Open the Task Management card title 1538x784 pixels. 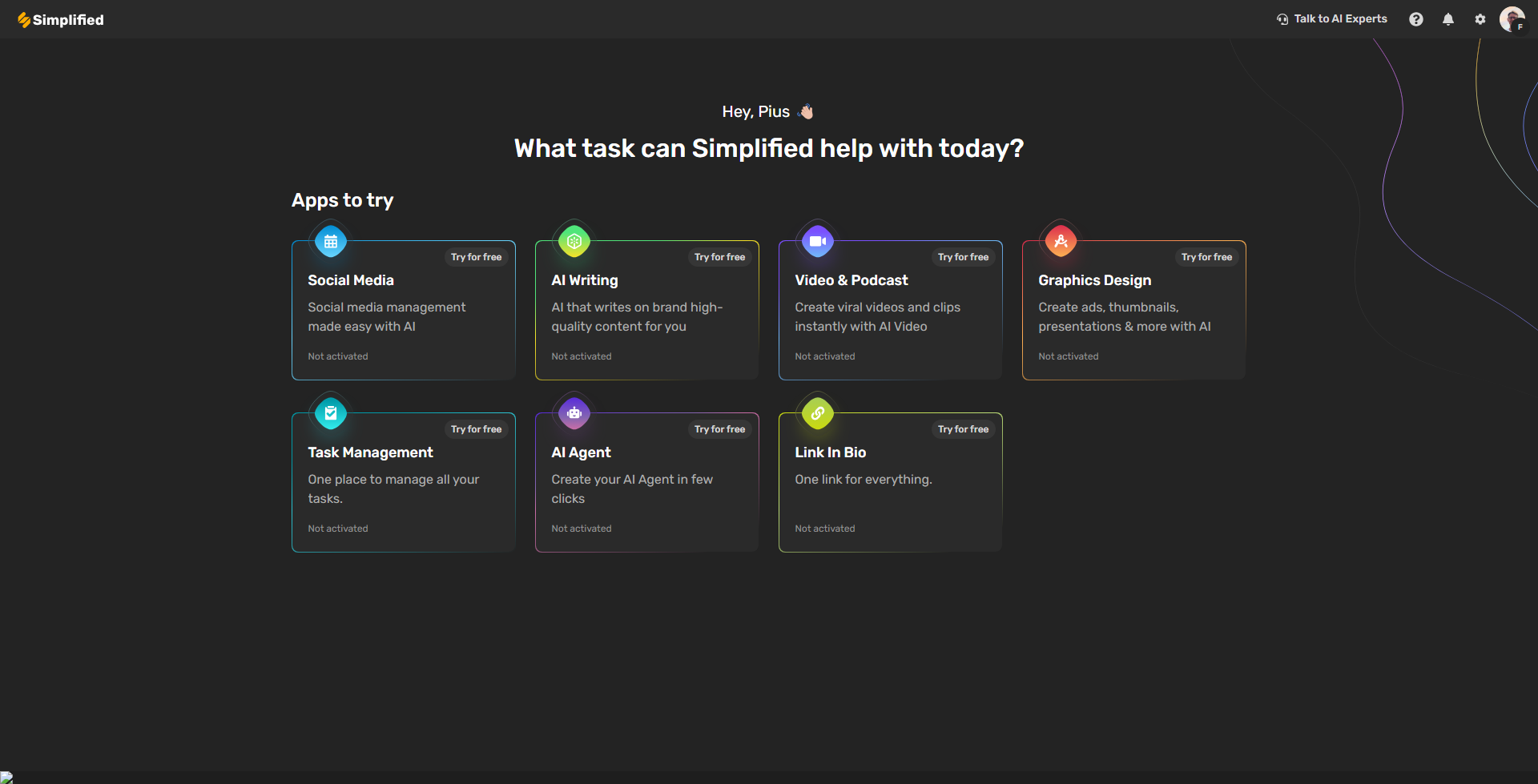[371, 452]
